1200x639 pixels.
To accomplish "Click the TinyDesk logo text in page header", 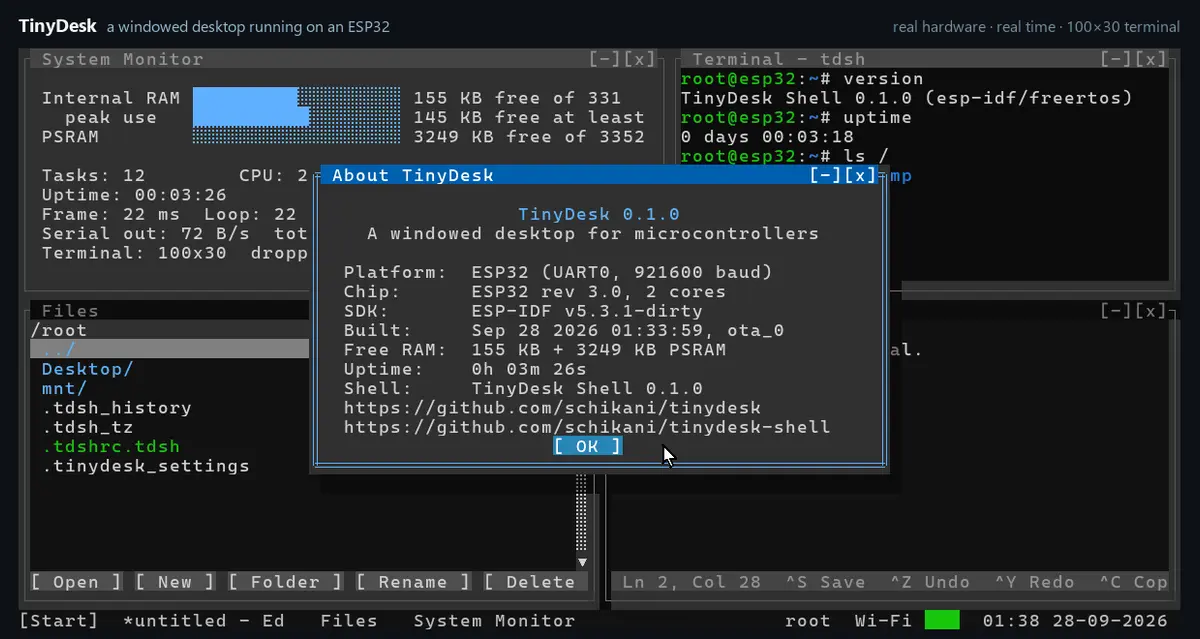I will (x=56, y=26).
